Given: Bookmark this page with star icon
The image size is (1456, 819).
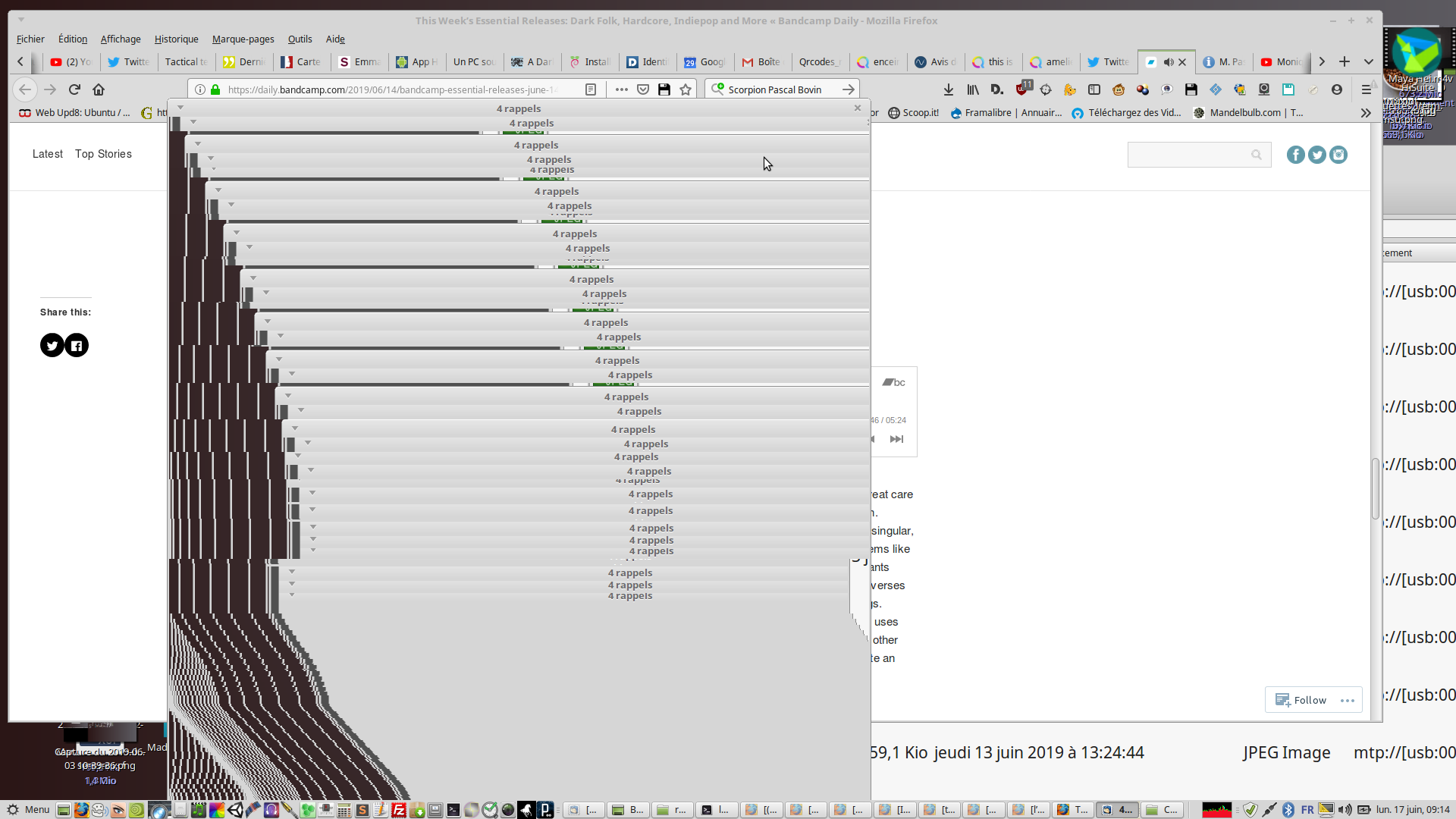Looking at the screenshot, I should pyautogui.click(x=686, y=89).
